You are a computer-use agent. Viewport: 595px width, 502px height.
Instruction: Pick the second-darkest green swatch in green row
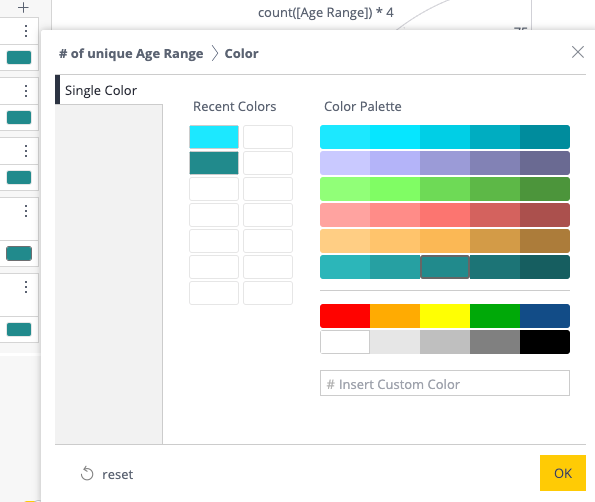coord(495,189)
